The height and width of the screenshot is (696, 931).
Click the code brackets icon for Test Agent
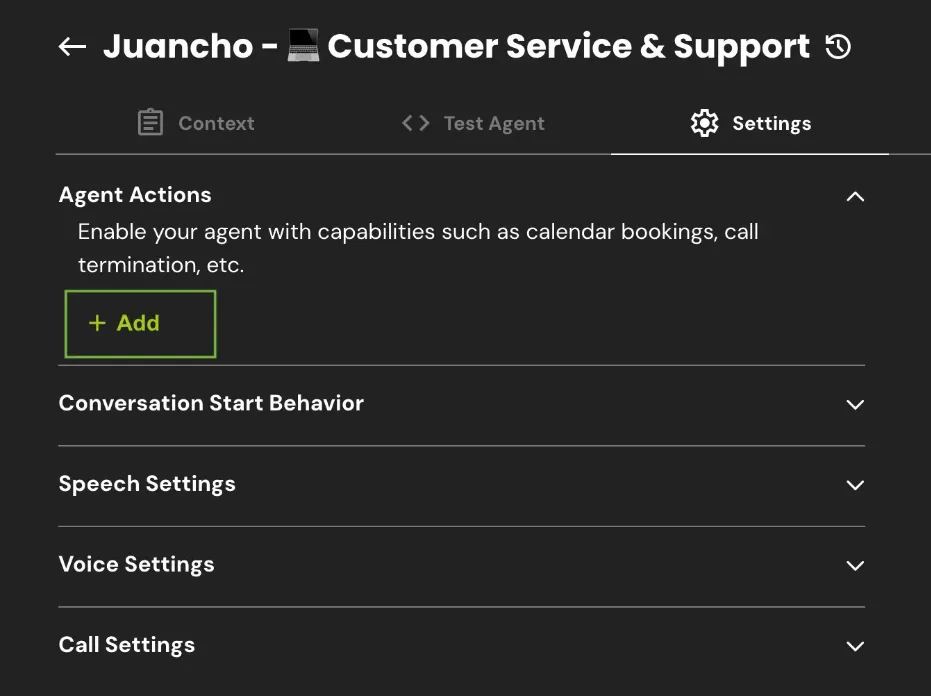click(x=415, y=123)
